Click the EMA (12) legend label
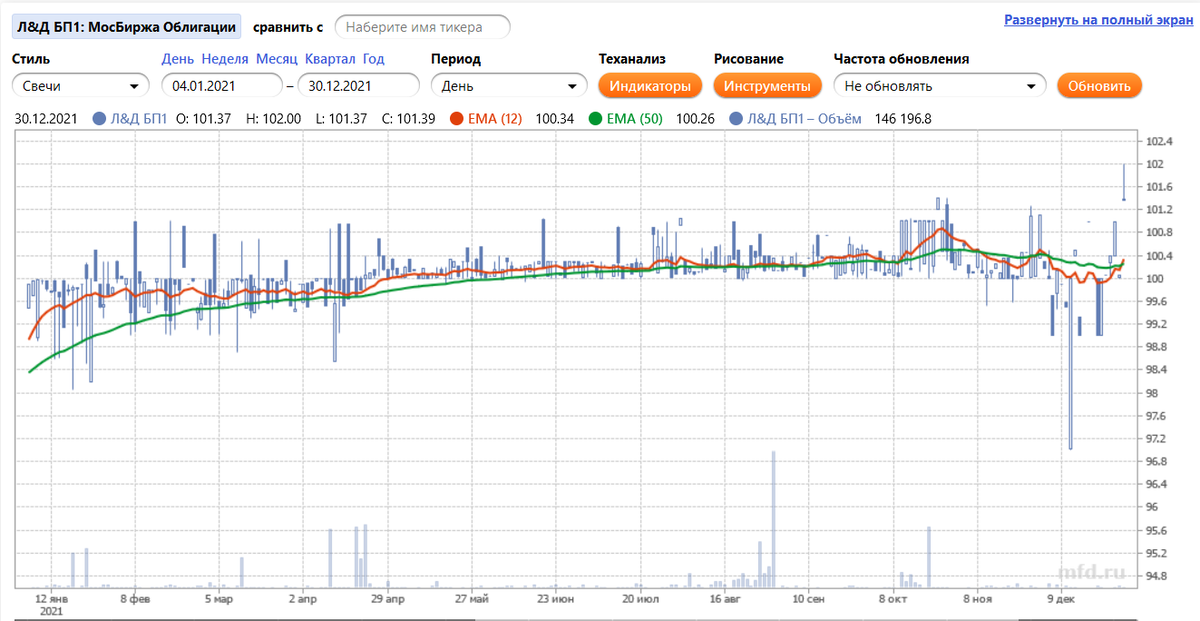 click(495, 119)
